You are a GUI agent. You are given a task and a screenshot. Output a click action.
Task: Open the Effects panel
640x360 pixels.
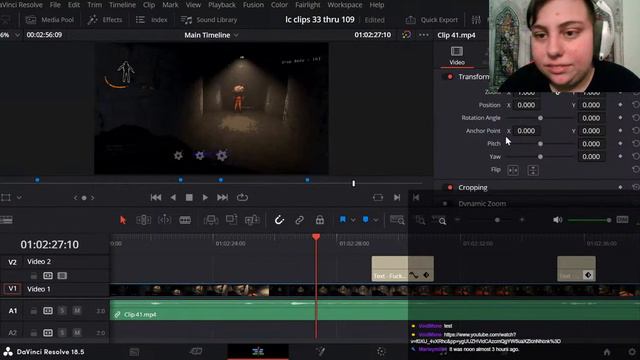[x=105, y=20]
